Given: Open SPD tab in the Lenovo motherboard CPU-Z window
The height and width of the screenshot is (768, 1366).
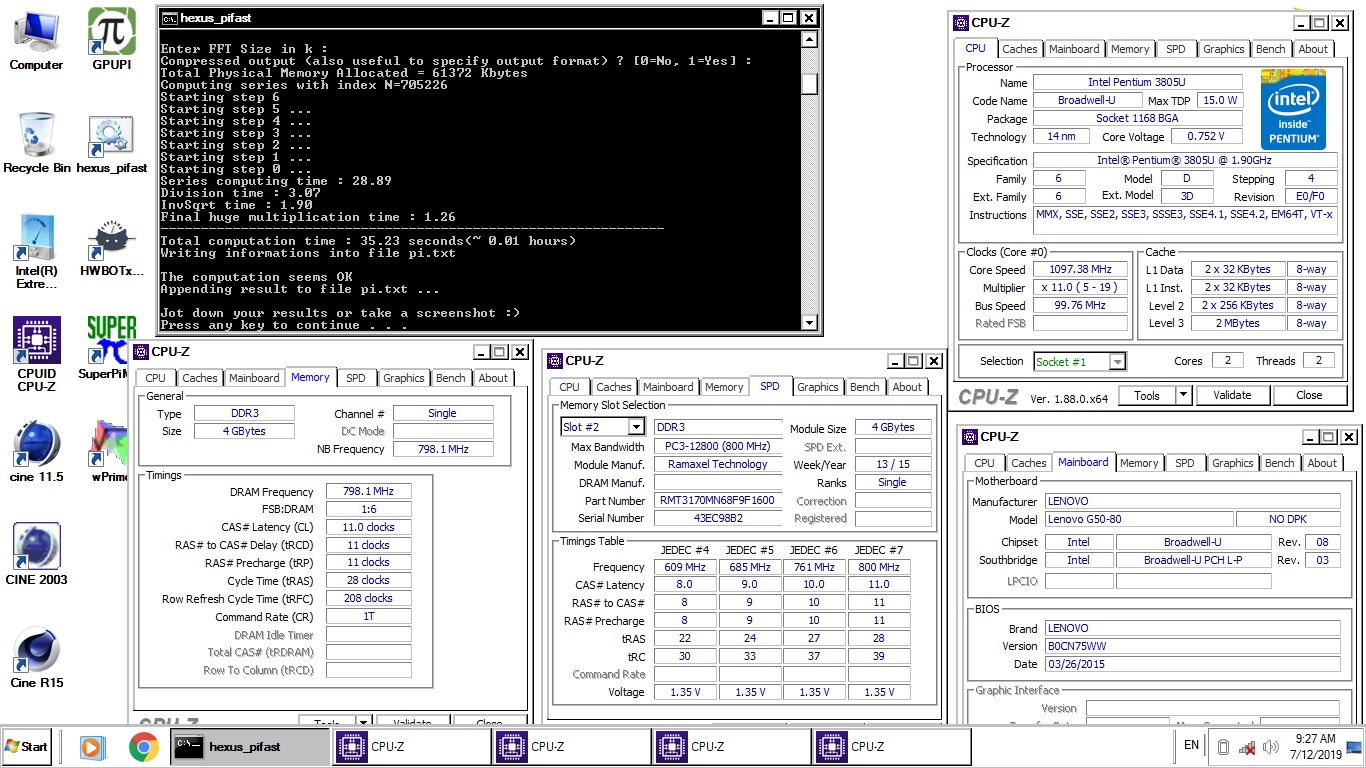Looking at the screenshot, I should tap(1184, 463).
